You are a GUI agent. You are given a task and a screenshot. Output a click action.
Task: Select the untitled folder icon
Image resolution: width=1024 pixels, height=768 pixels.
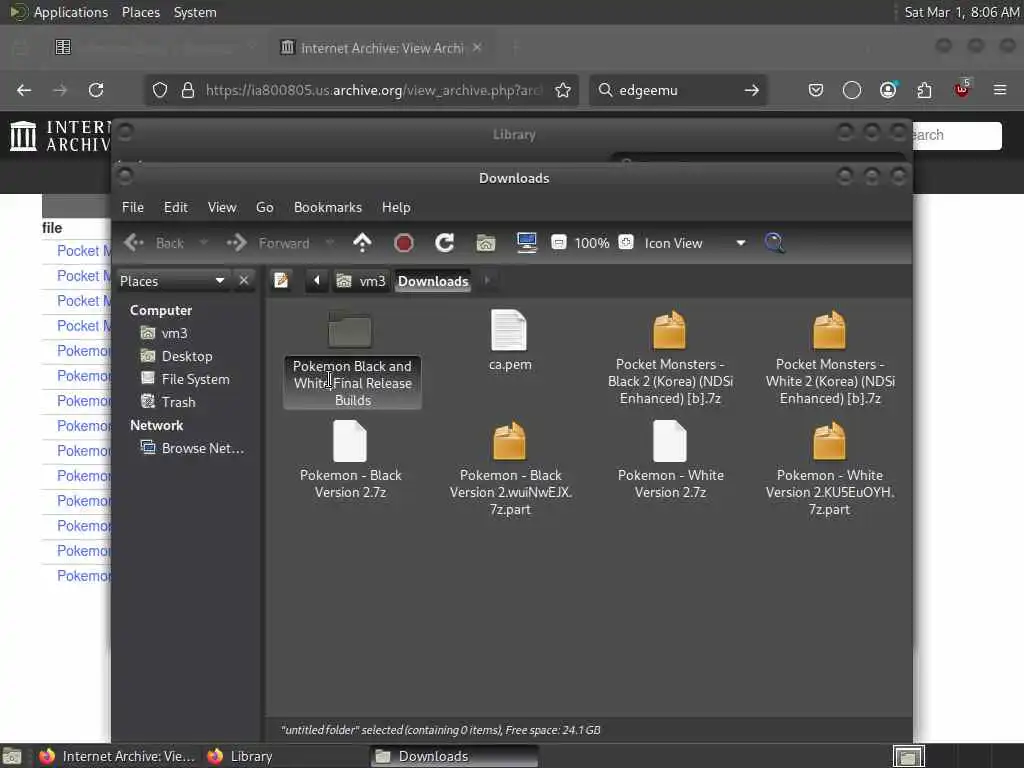[x=350, y=330]
